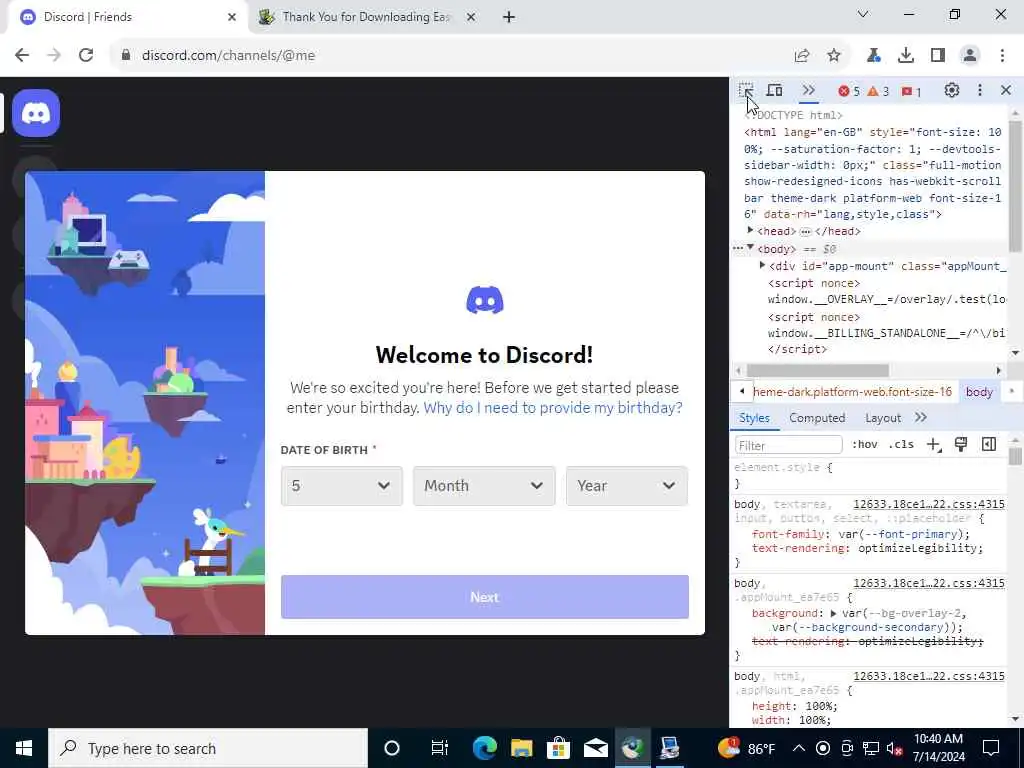The width and height of the screenshot is (1024, 768).
Task: Open the Chrome three-dot menu
Action: 1002,56
